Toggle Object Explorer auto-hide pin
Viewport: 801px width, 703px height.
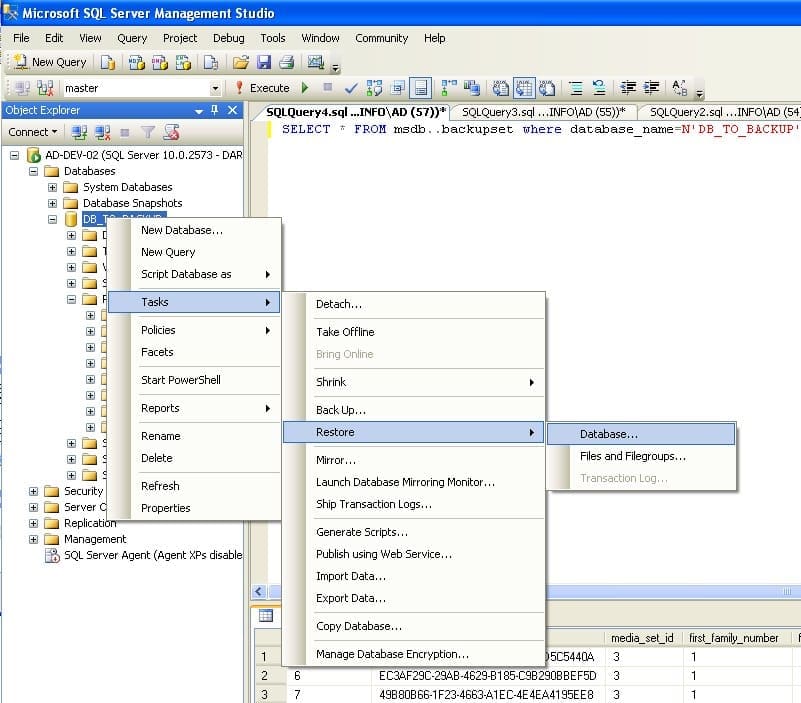coord(215,110)
